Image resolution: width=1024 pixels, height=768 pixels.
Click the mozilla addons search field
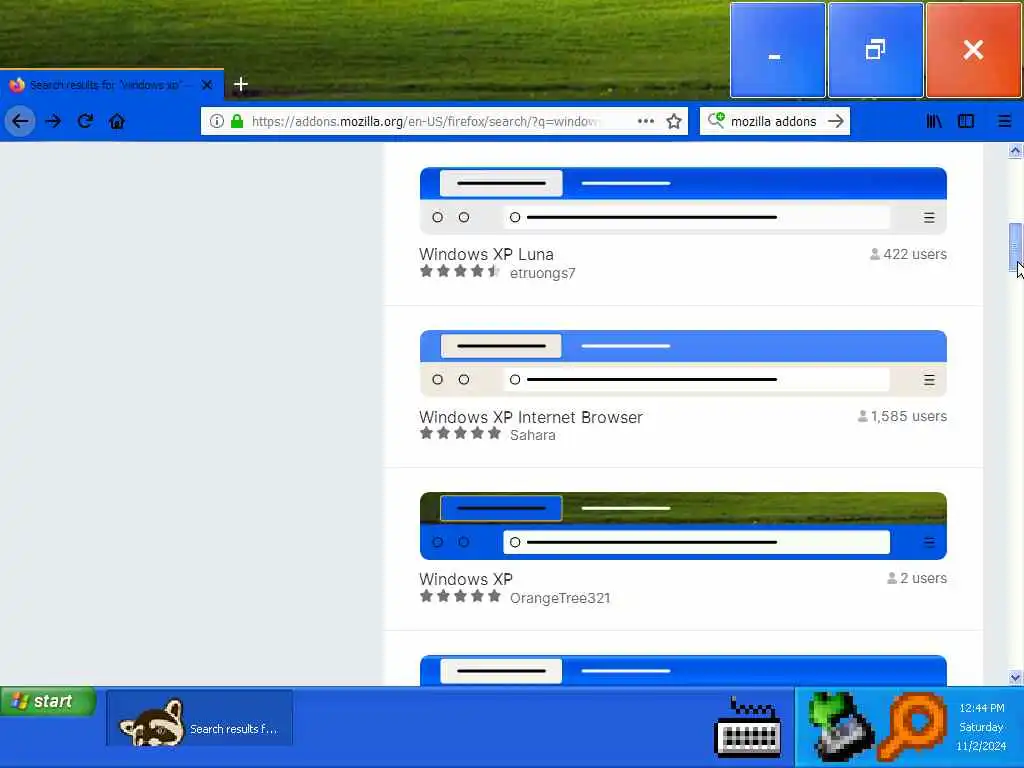[773, 121]
